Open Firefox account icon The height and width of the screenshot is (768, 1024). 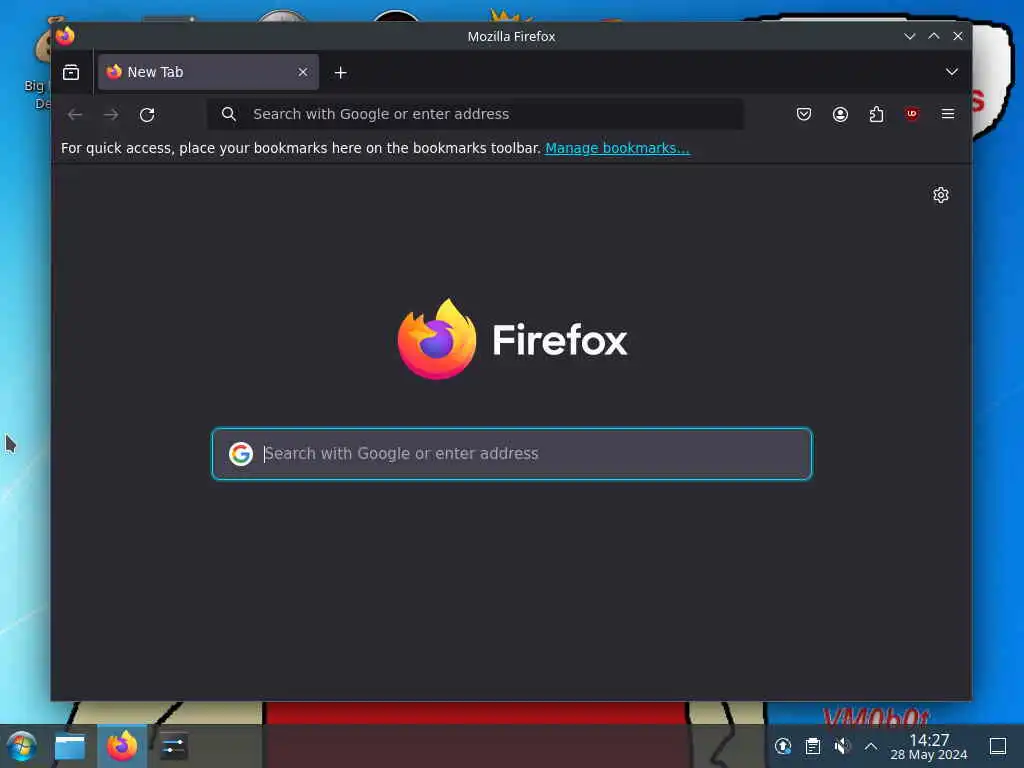click(x=840, y=114)
